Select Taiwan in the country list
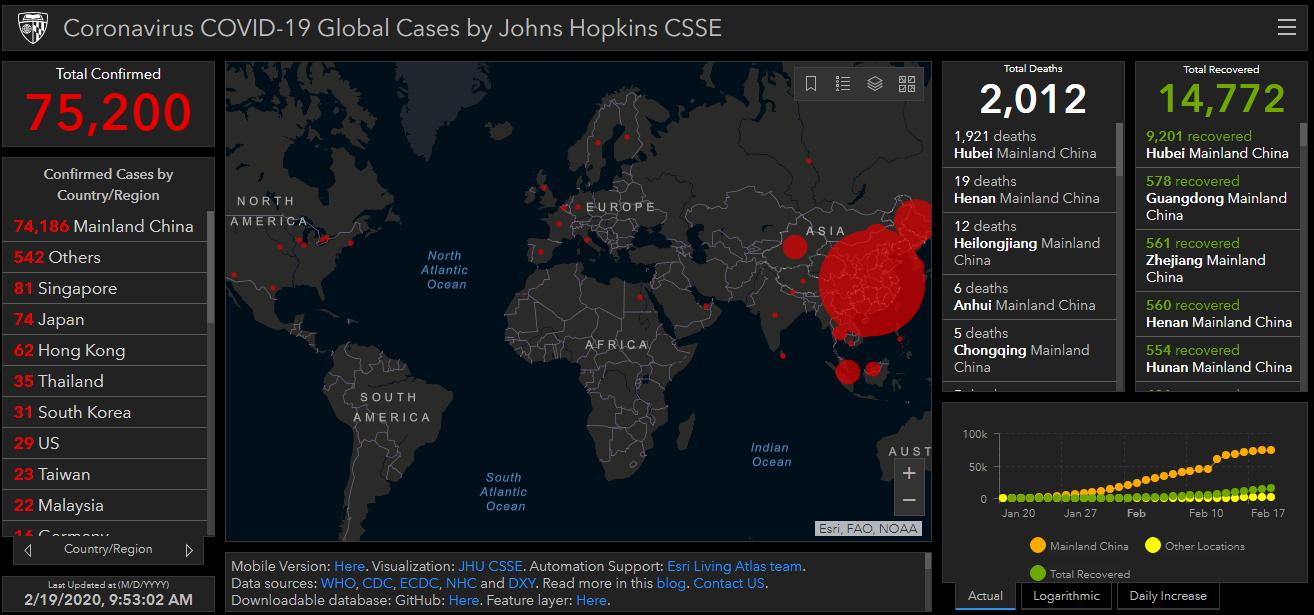The image size is (1314, 615). [x=105, y=474]
